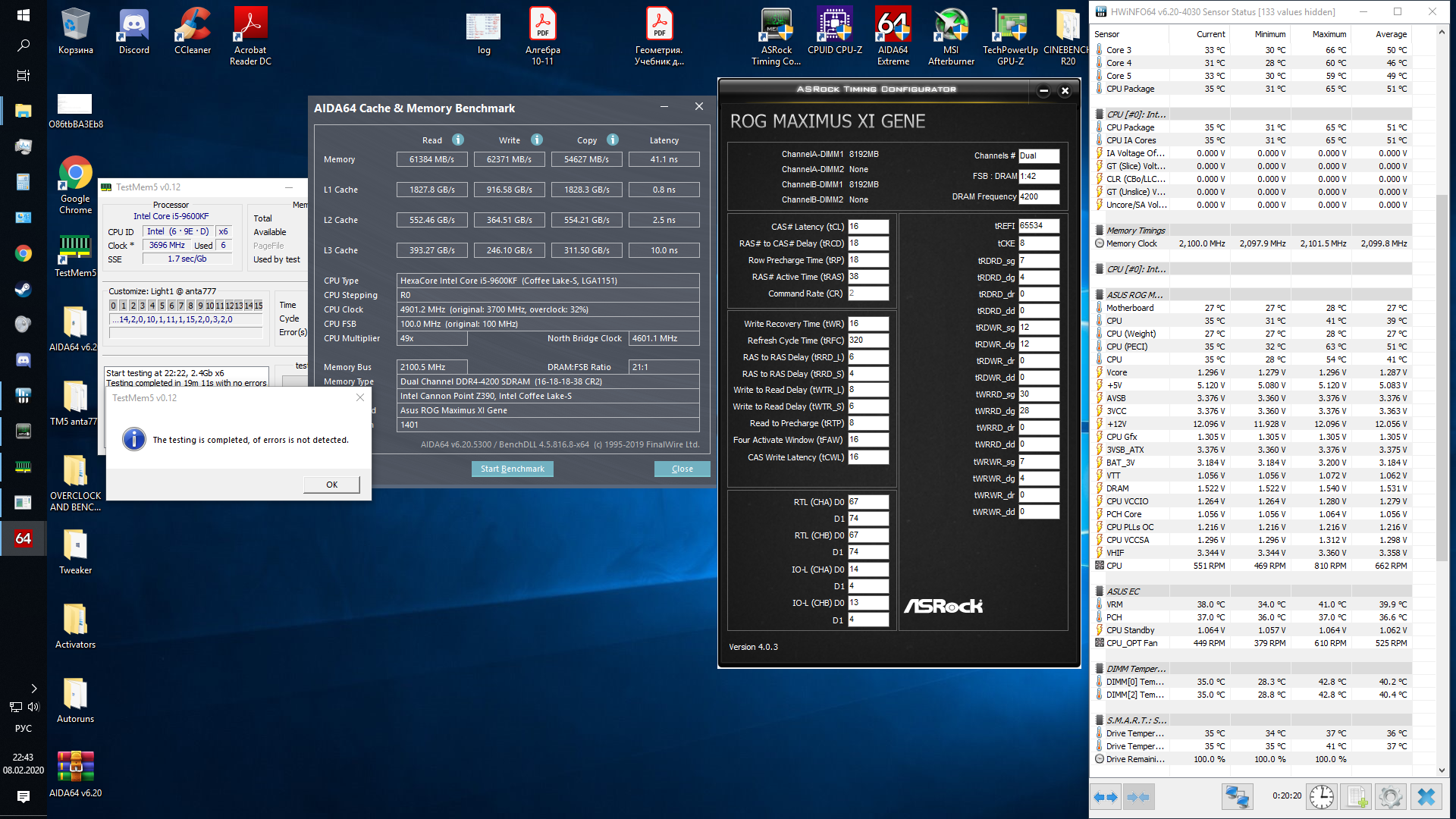Screen dimensions: 1456x819
Task: Expand hidden tray icons chevron
Action: [33, 689]
